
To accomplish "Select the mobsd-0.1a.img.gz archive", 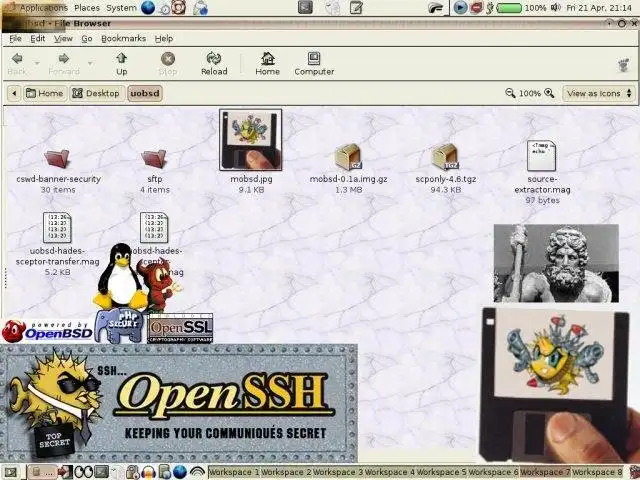I will [348, 157].
